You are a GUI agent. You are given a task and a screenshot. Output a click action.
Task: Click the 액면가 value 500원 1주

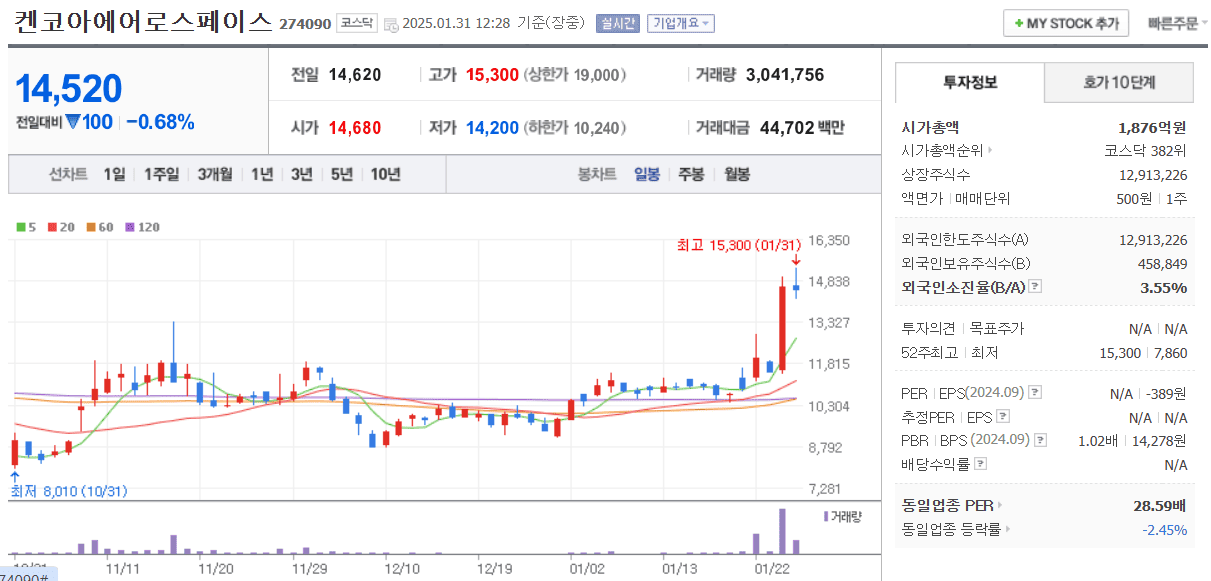[x=1152, y=199]
